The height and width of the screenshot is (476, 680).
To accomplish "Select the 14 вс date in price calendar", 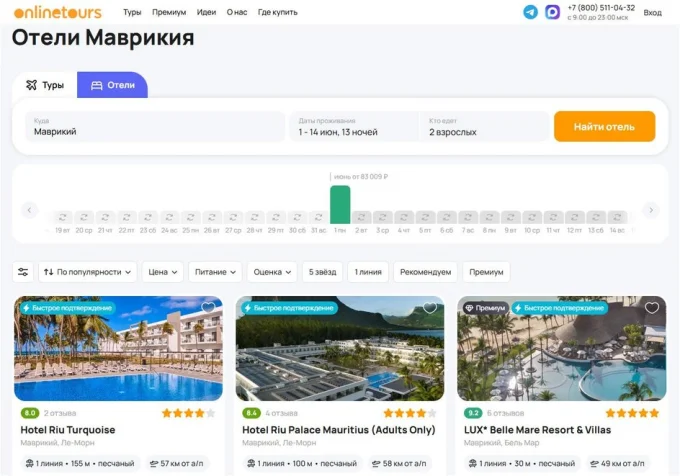I will [x=617, y=221].
